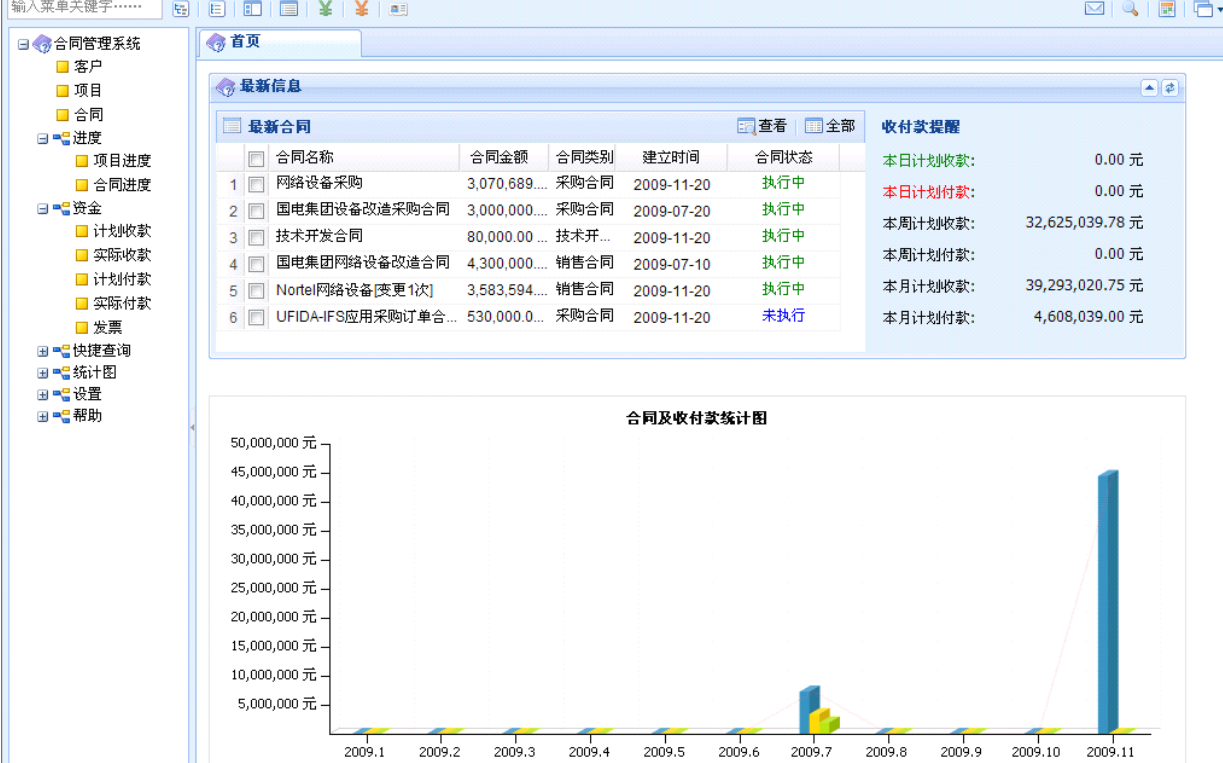This screenshot has height=763, width=1223.
Task: Click the Nortel网络设备[变更1次] contract name
Action: coord(354,290)
